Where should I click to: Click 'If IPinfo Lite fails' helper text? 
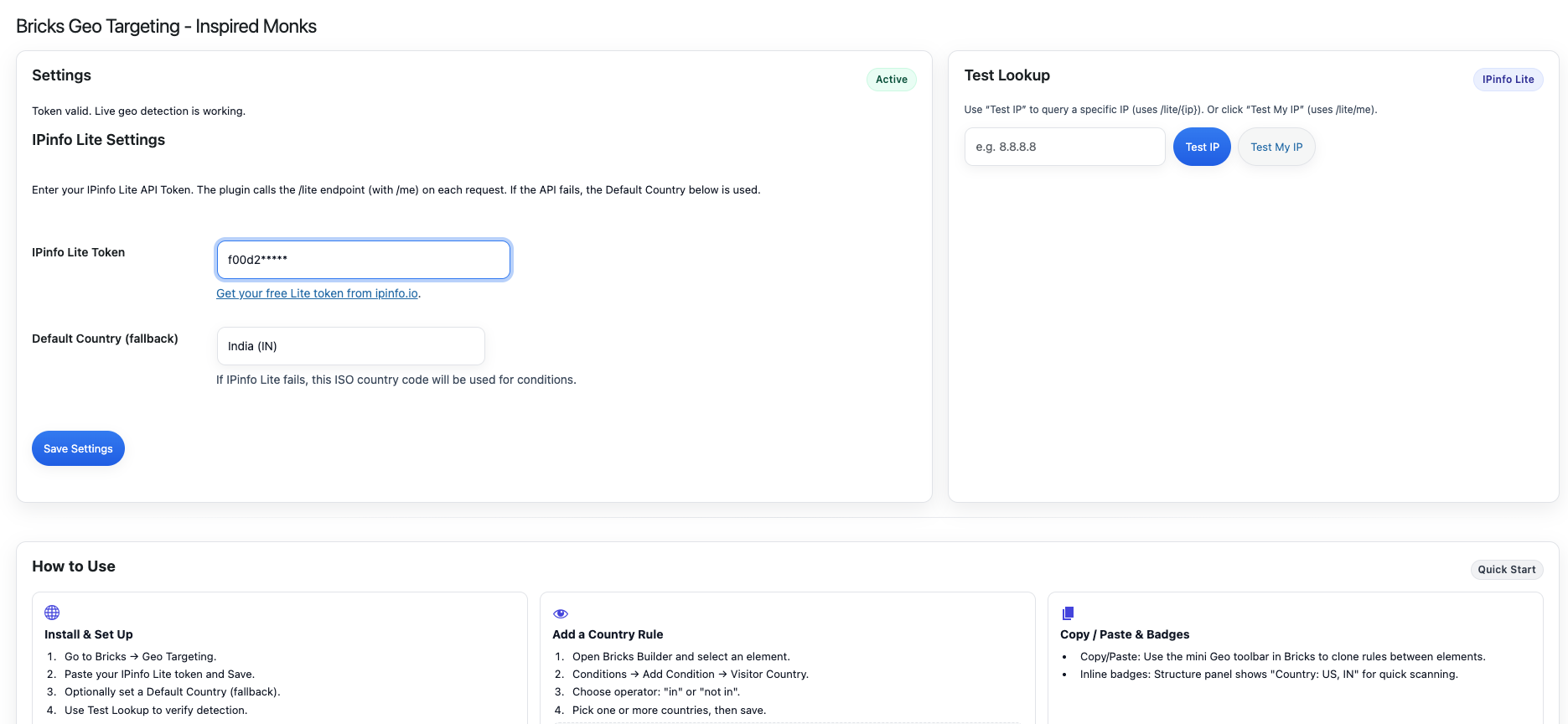pos(396,380)
